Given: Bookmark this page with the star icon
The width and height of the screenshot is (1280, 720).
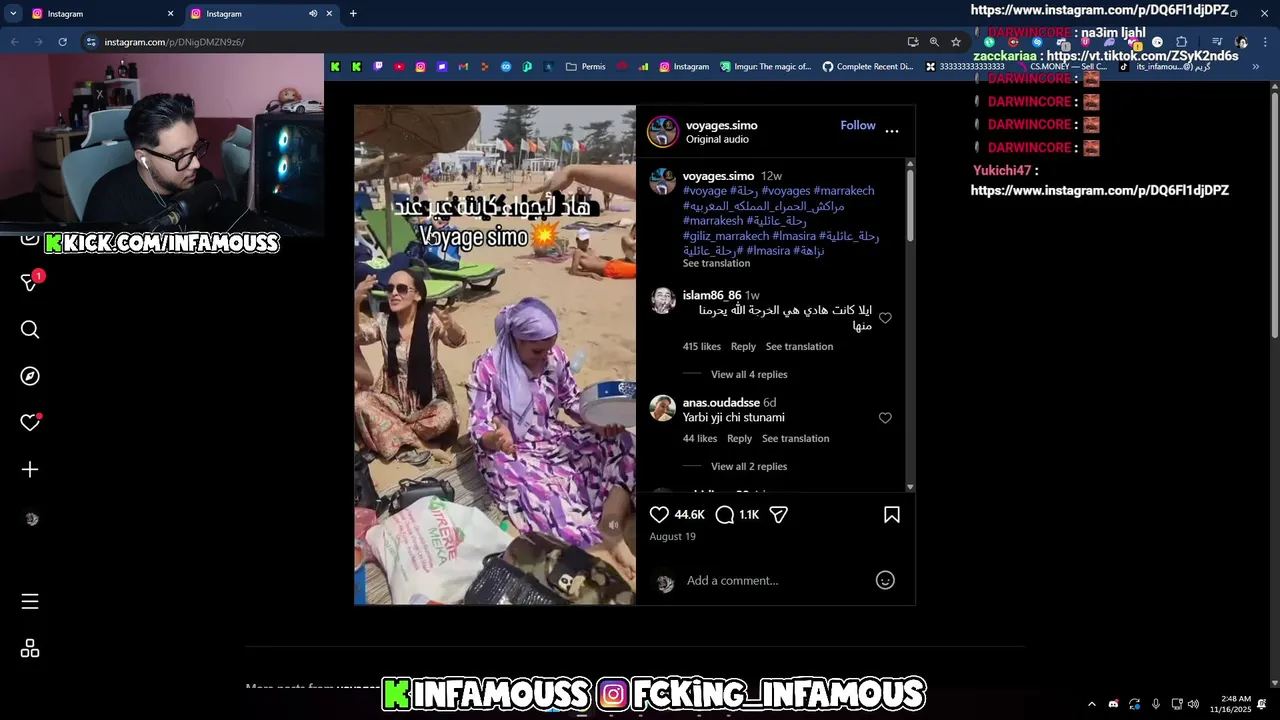Looking at the screenshot, I should (956, 42).
